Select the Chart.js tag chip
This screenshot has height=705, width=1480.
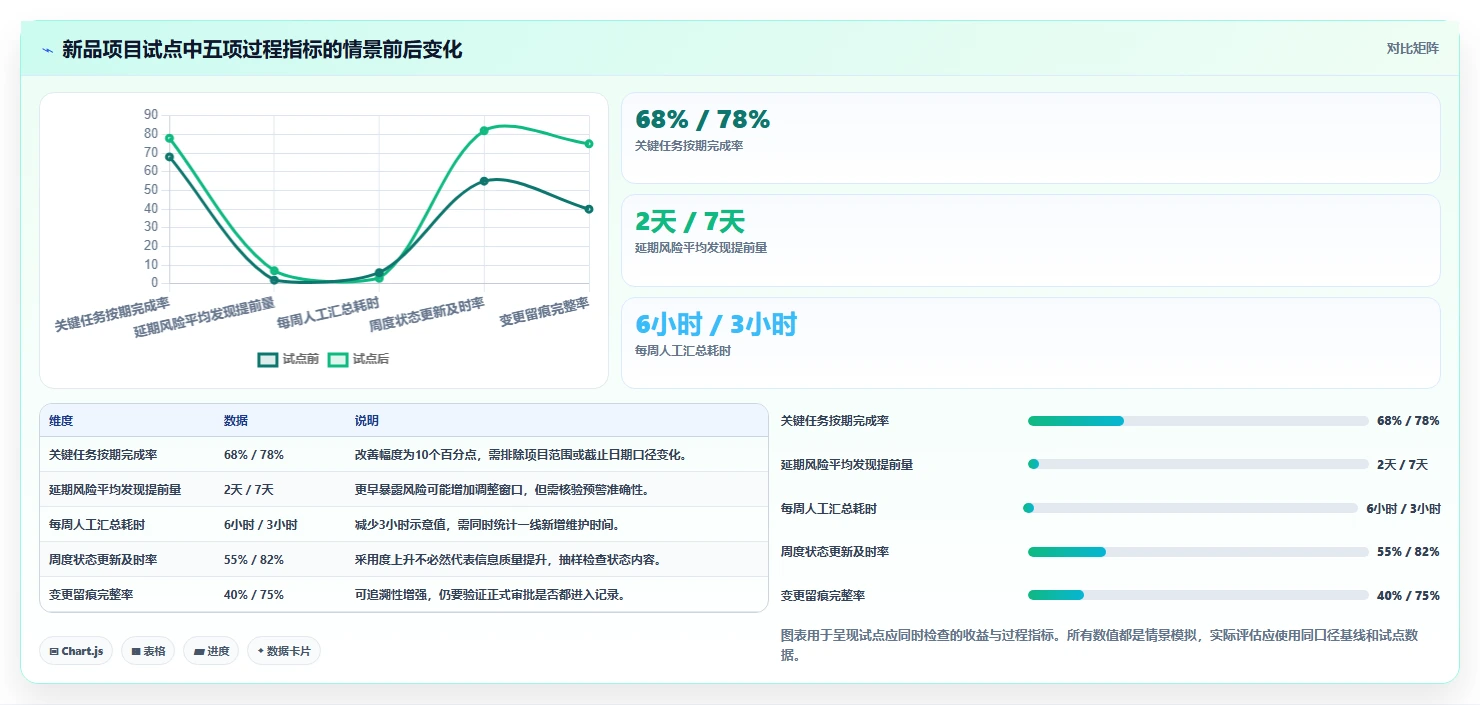pyautogui.click(x=77, y=651)
